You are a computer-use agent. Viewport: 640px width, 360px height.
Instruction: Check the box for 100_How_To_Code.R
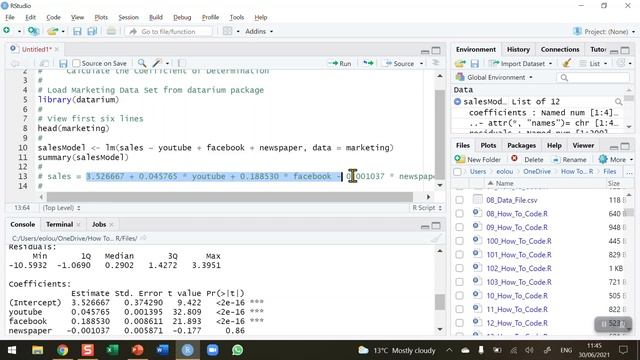coord(460,241)
